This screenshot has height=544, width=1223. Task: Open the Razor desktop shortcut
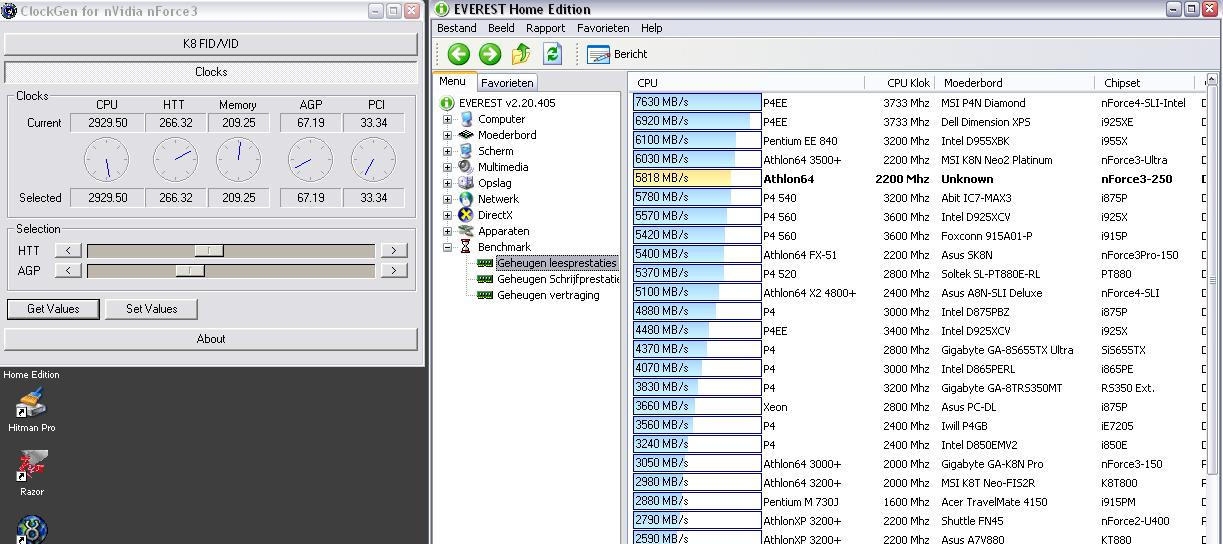click(32, 467)
